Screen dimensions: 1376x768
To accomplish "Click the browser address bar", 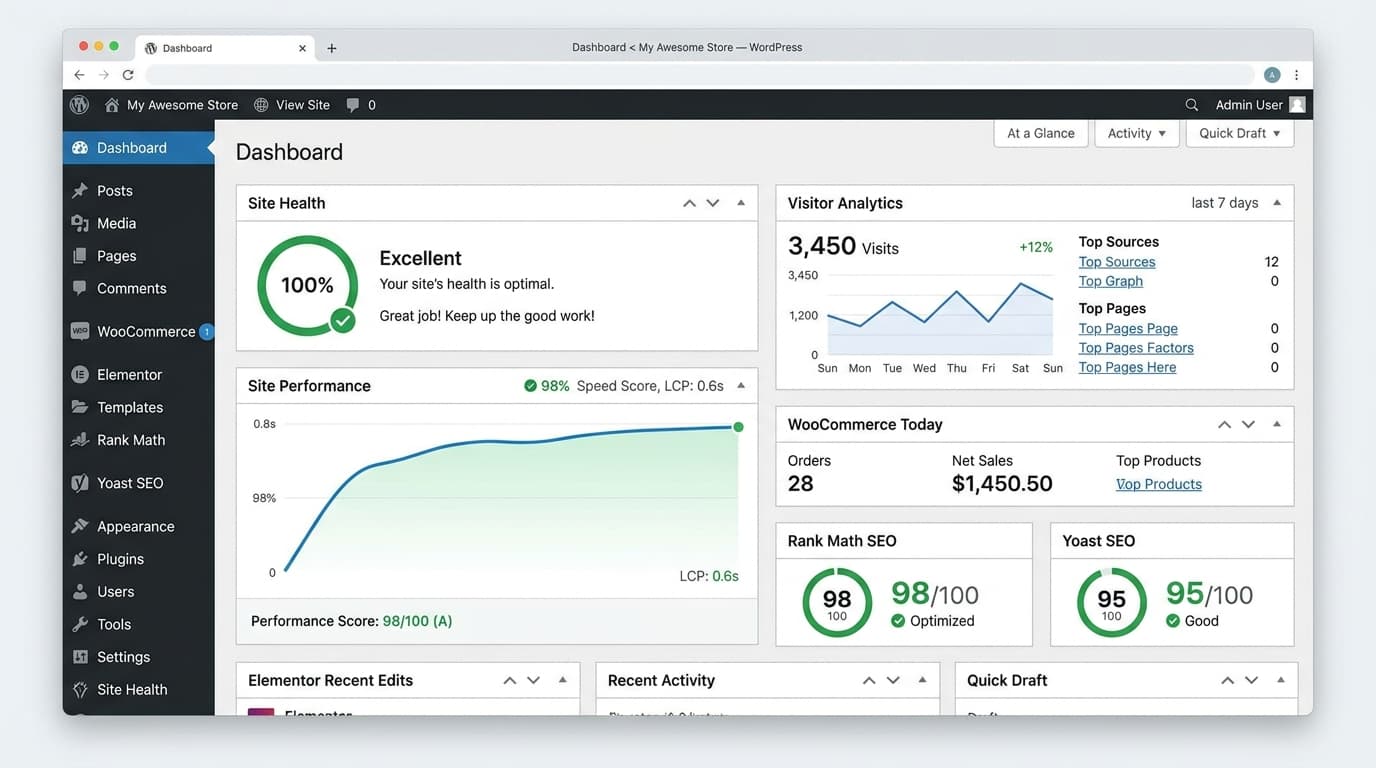I will [x=700, y=75].
